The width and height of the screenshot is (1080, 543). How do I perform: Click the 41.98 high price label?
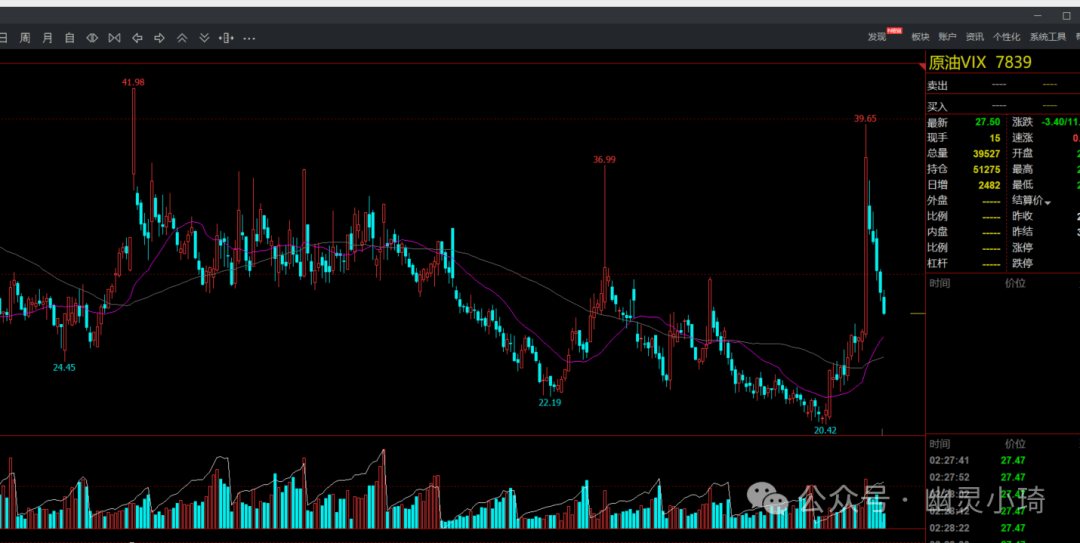point(133,82)
